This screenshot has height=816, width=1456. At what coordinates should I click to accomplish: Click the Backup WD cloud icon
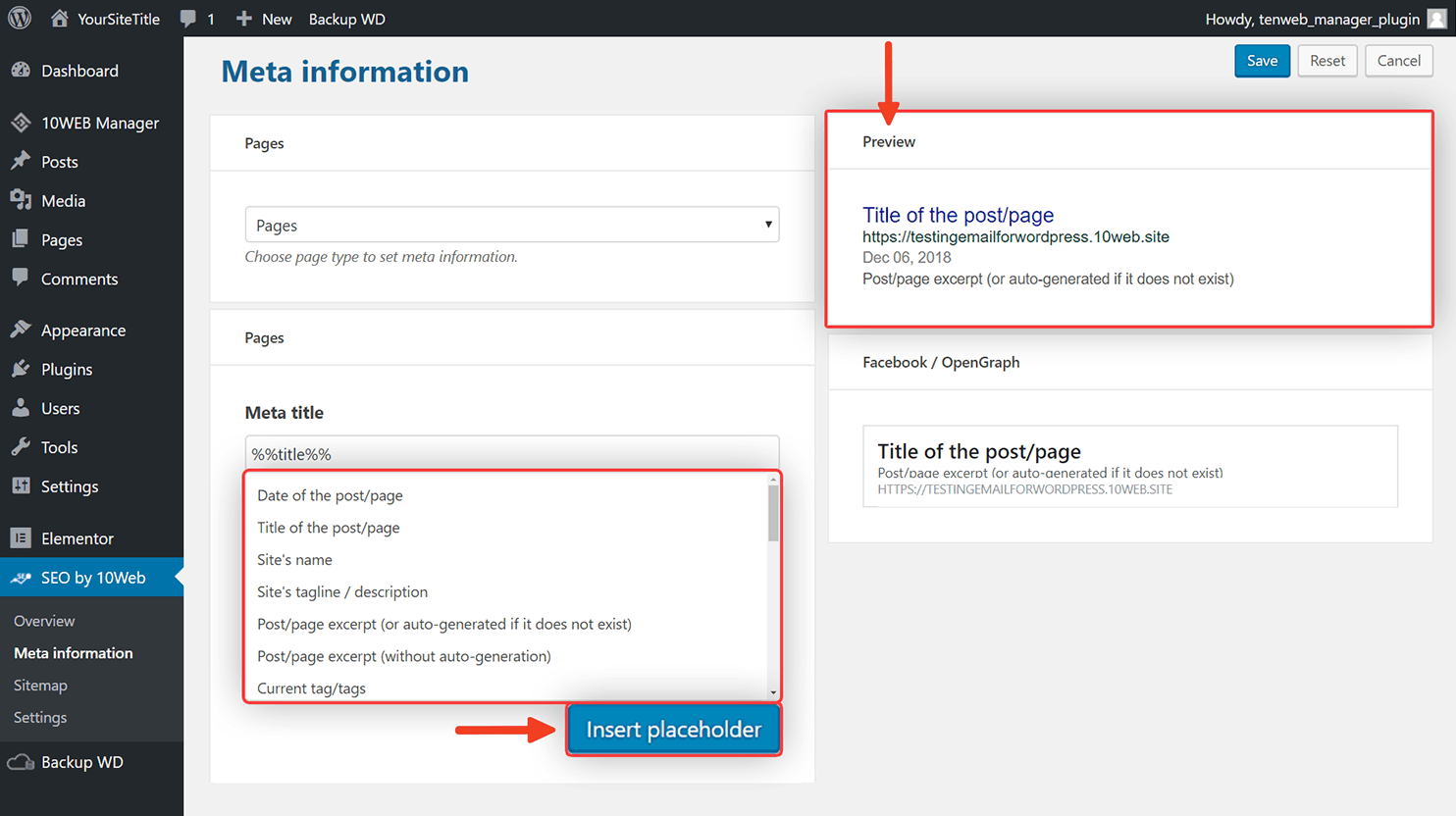[x=21, y=762]
